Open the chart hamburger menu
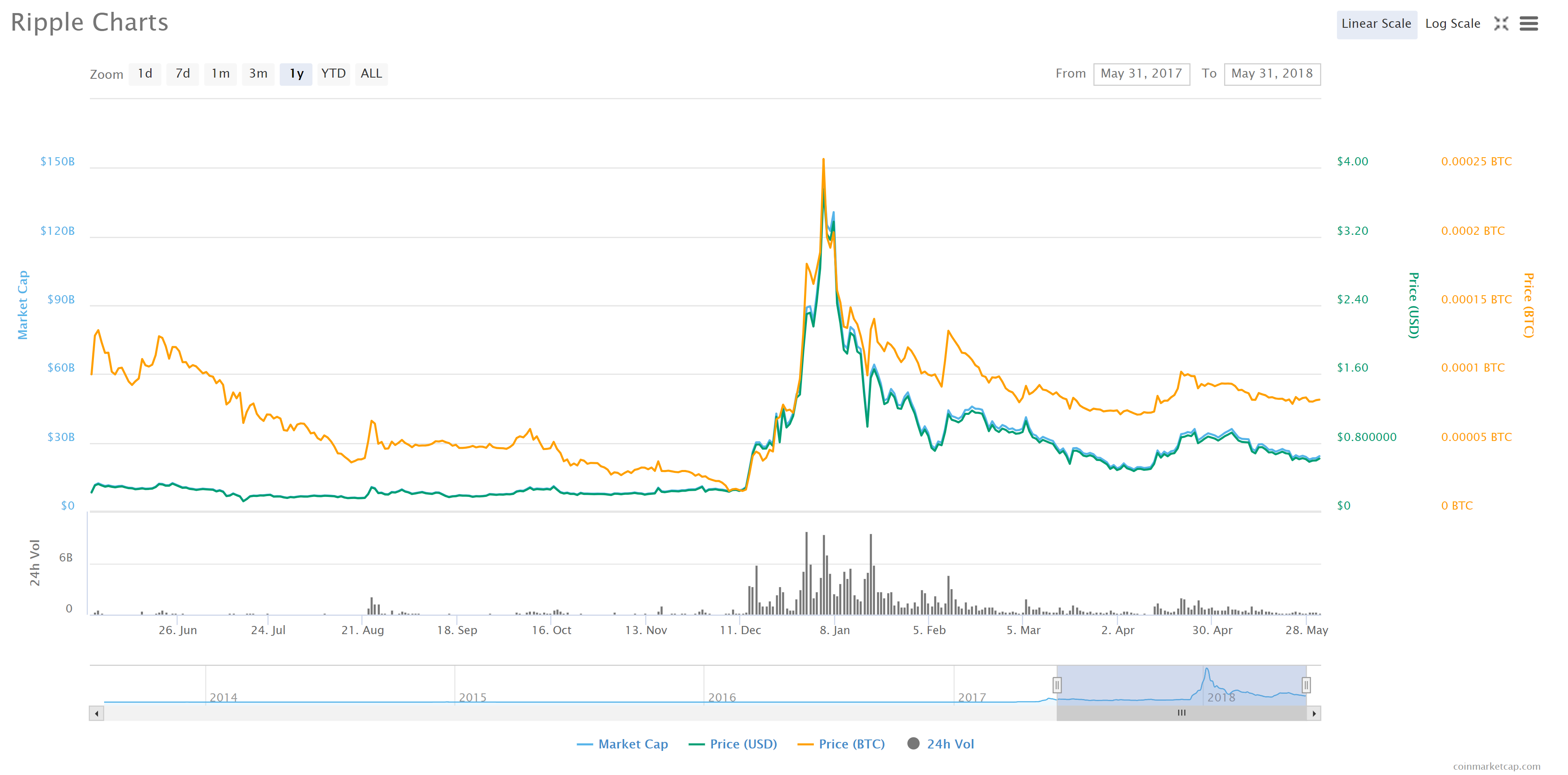1568x775 pixels. (x=1528, y=24)
